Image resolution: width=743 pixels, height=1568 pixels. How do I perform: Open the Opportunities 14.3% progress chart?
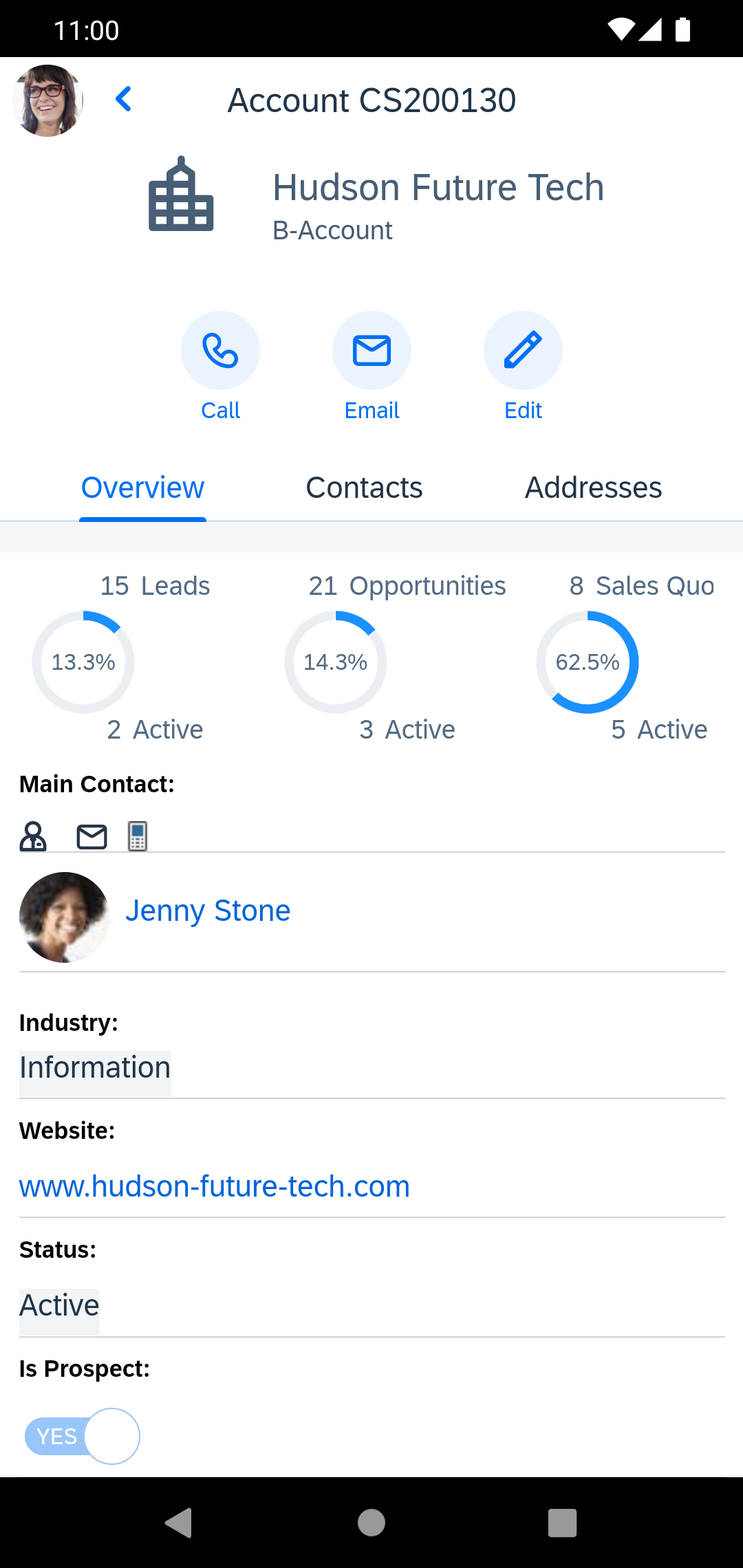click(336, 662)
